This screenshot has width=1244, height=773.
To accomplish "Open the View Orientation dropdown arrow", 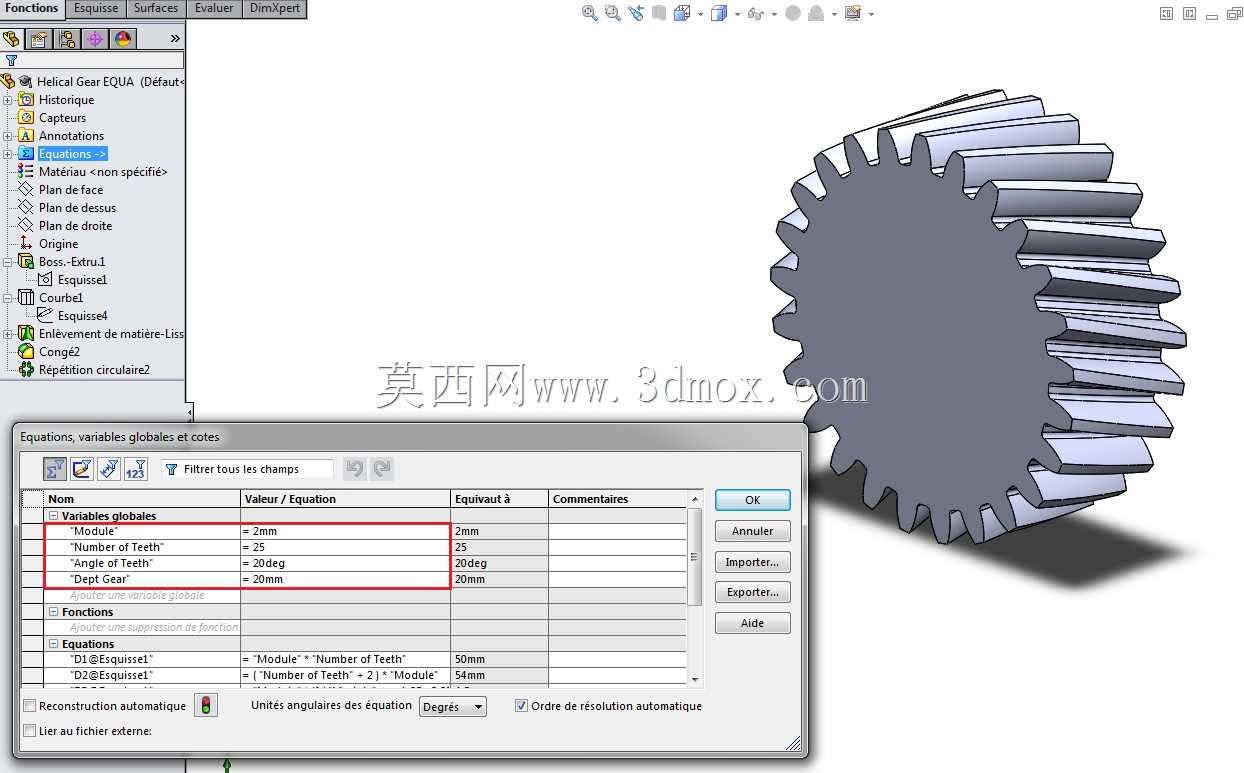I will [x=700, y=14].
